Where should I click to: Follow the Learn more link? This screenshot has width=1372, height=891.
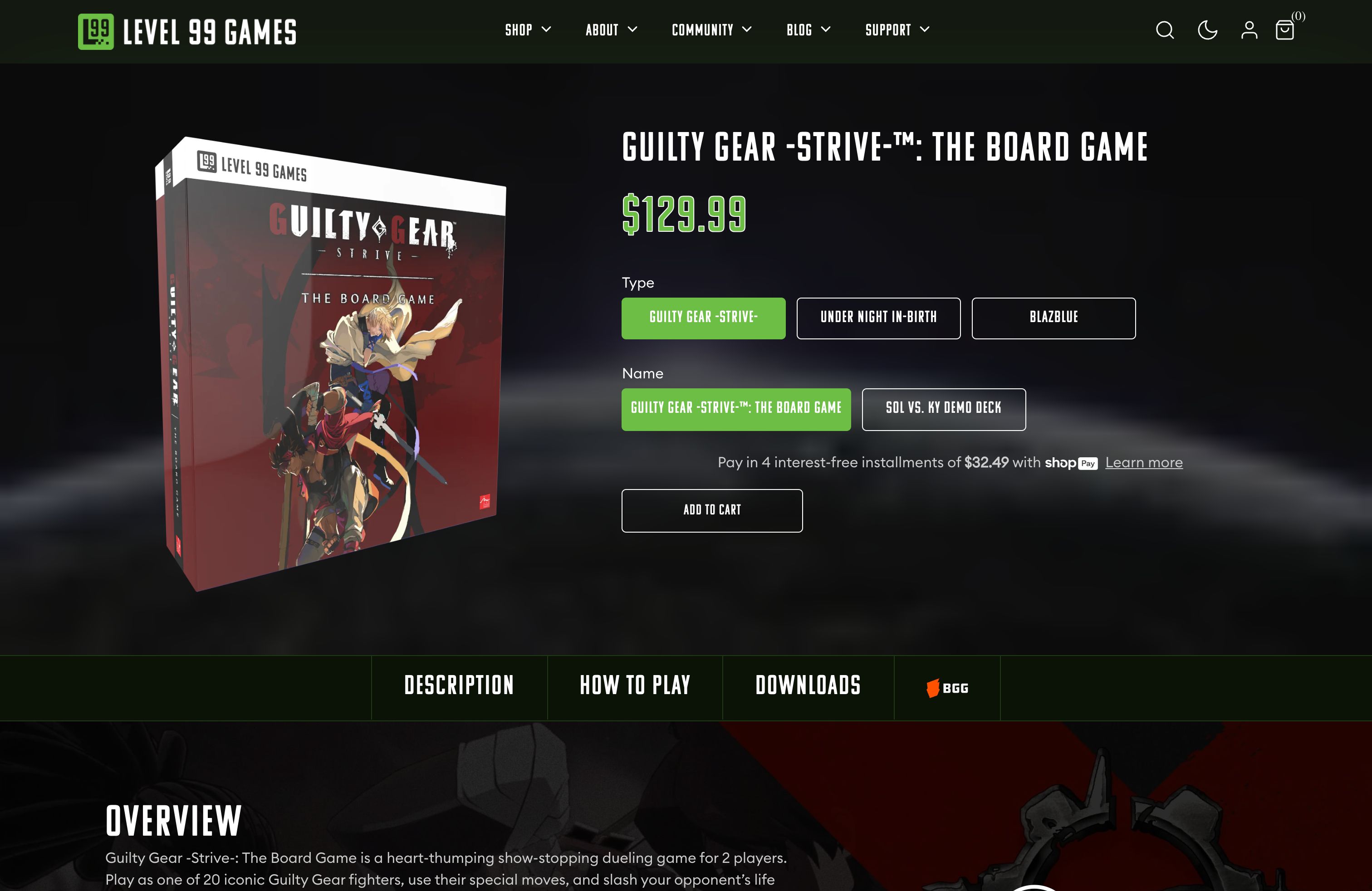pos(1144,463)
